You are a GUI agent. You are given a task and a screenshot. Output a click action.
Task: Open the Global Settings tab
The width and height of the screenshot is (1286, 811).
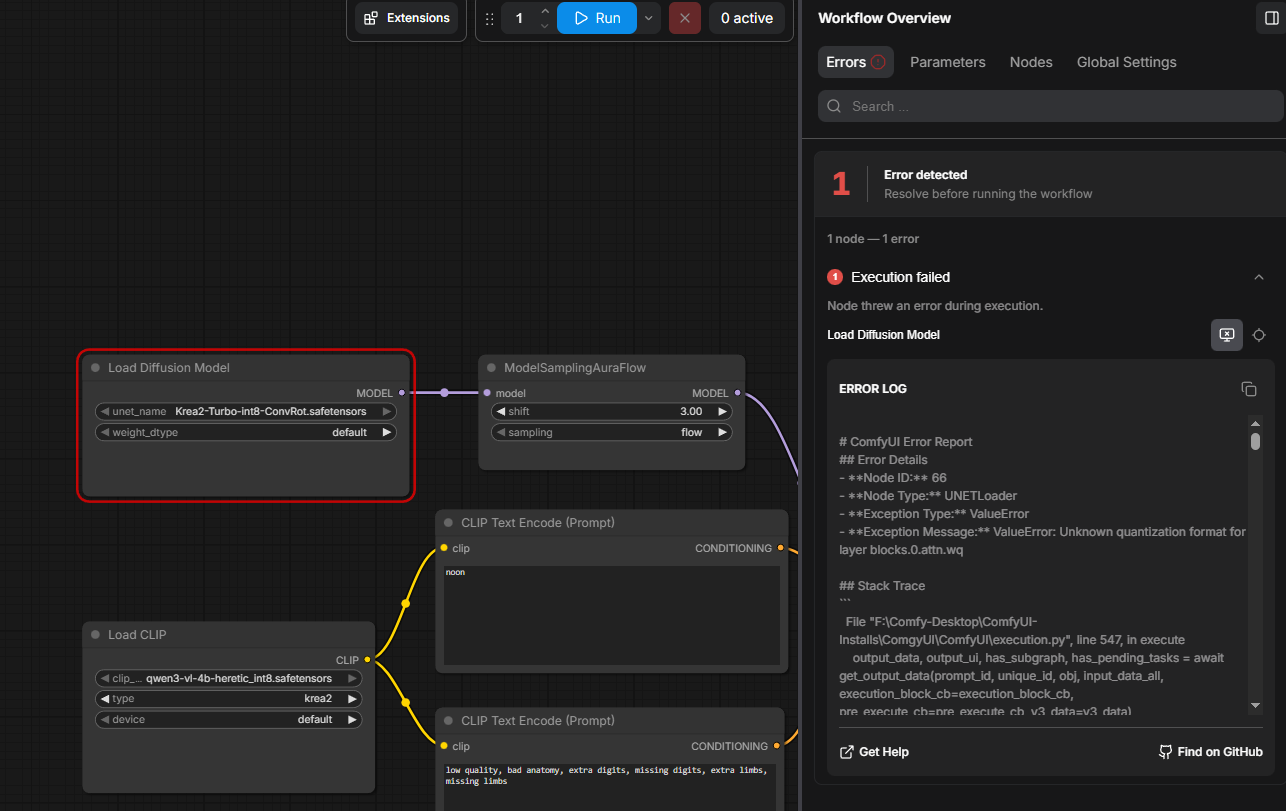click(1127, 62)
